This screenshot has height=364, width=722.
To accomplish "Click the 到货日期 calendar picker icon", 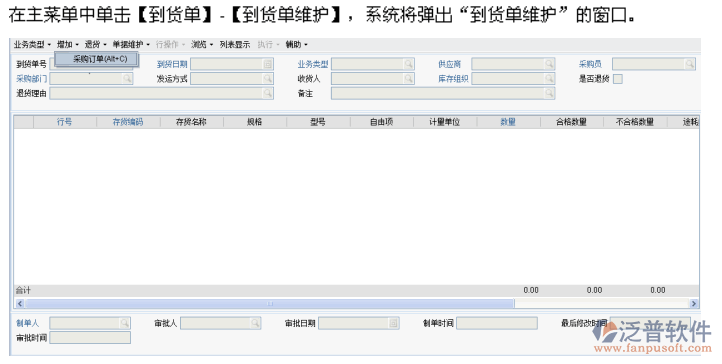I will tap(268, 64).
